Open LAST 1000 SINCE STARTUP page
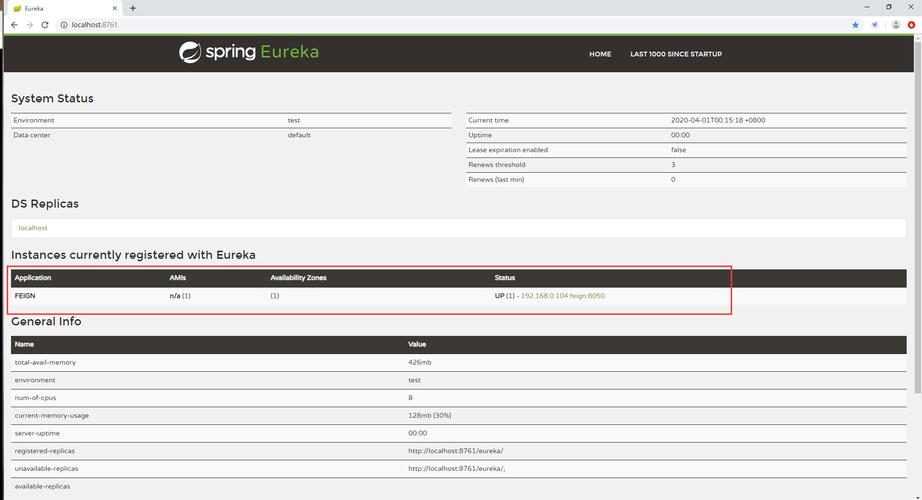The image size is (922, 500). pyautogui.click(x=676, y=54)
